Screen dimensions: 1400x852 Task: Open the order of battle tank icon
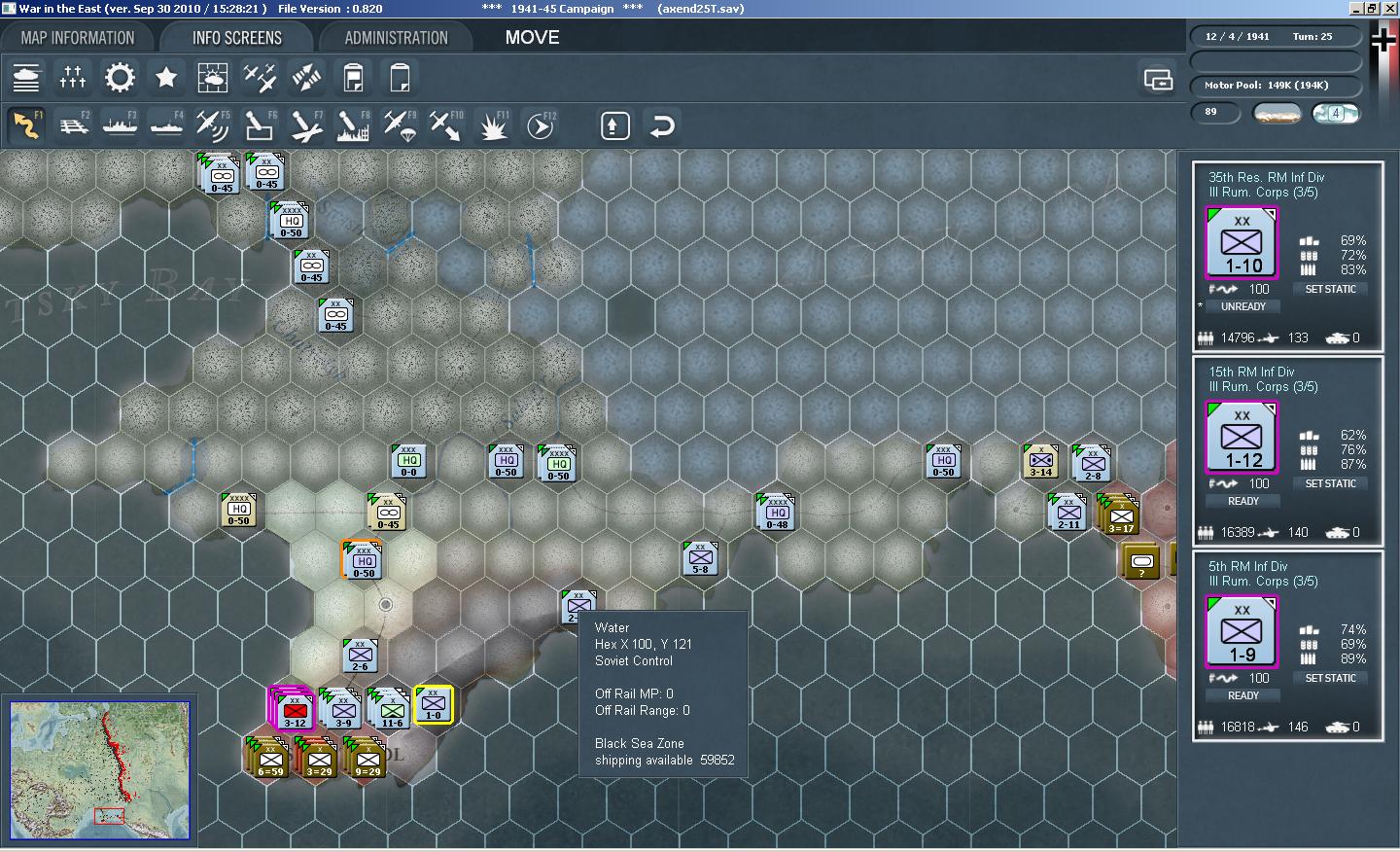coord(26,78)
